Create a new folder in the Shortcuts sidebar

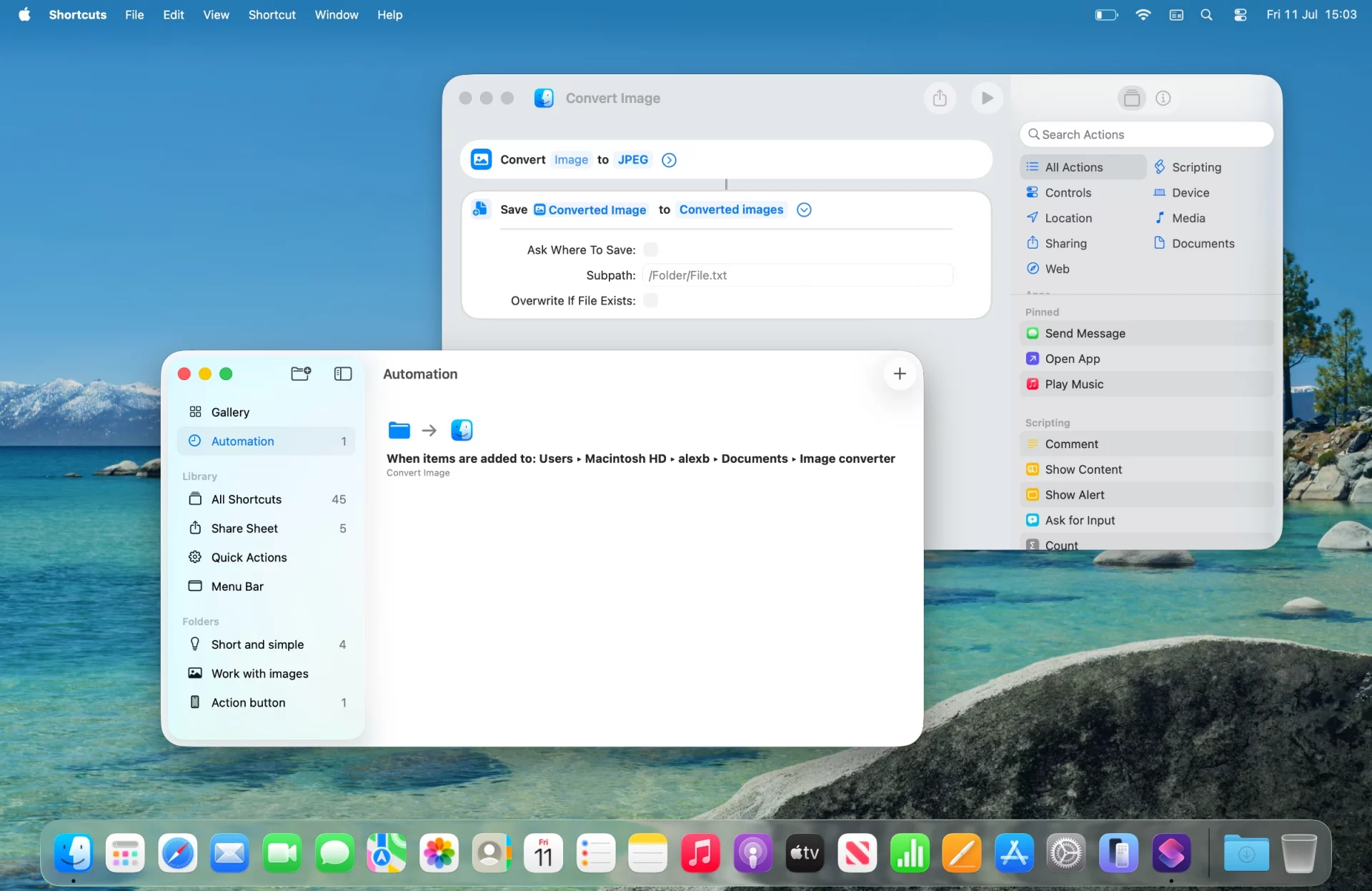tap(300, 373)
